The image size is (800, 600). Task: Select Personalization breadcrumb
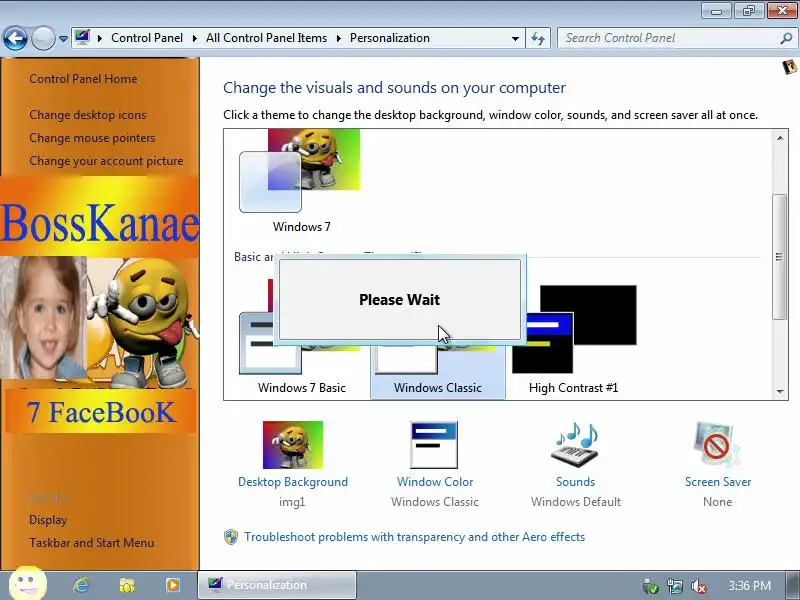390,38
